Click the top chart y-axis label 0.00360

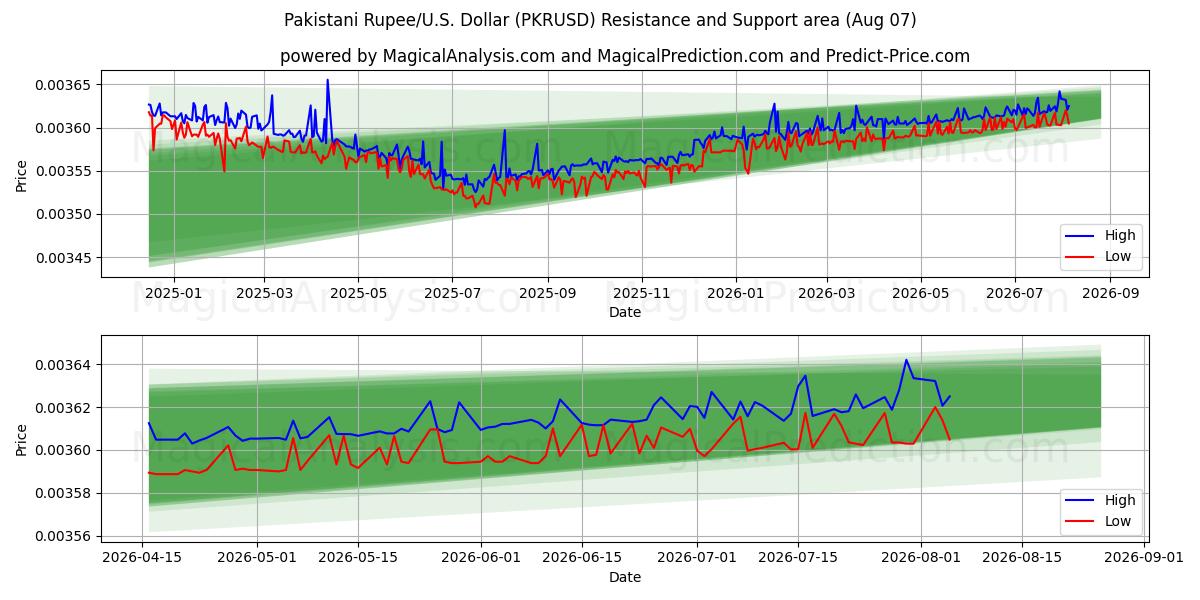(x=63, y=128)
